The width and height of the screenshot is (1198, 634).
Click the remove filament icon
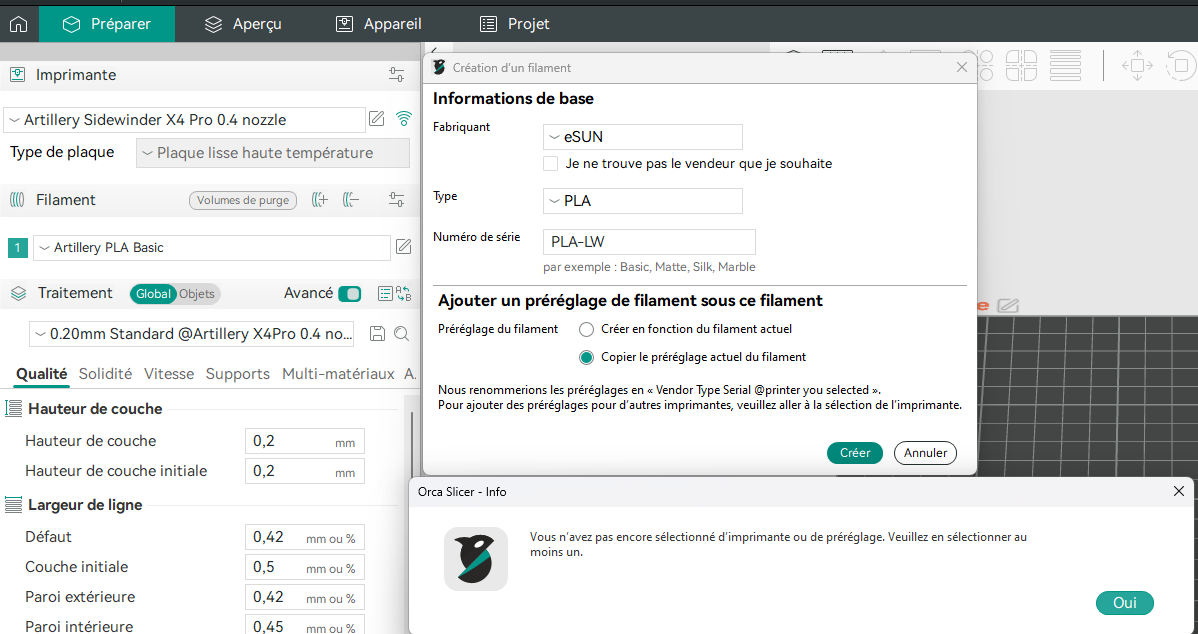click(350, 200)
